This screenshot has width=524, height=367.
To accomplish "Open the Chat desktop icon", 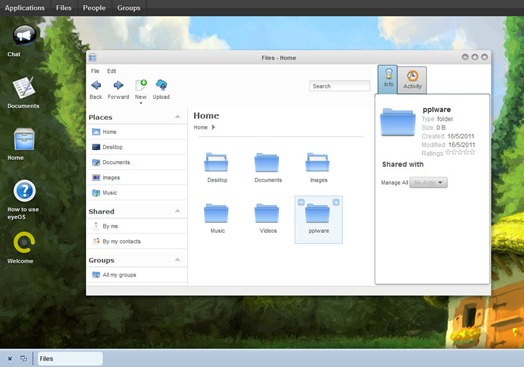I will tap(23, 35).
